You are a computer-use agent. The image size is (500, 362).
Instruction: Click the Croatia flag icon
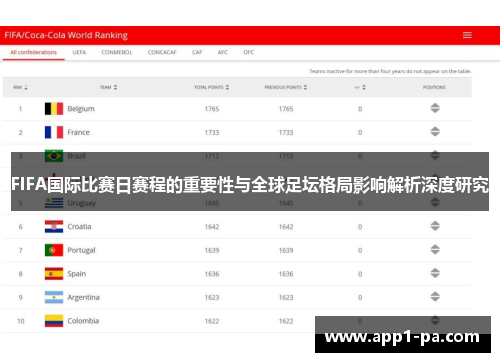pos(54,227)
